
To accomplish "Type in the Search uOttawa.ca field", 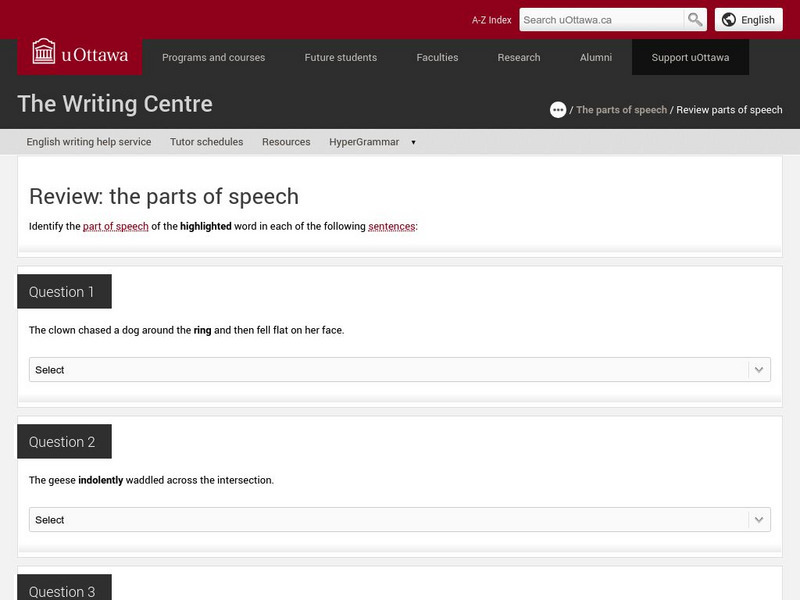I will pyautogui.click(x=601, y=19).
